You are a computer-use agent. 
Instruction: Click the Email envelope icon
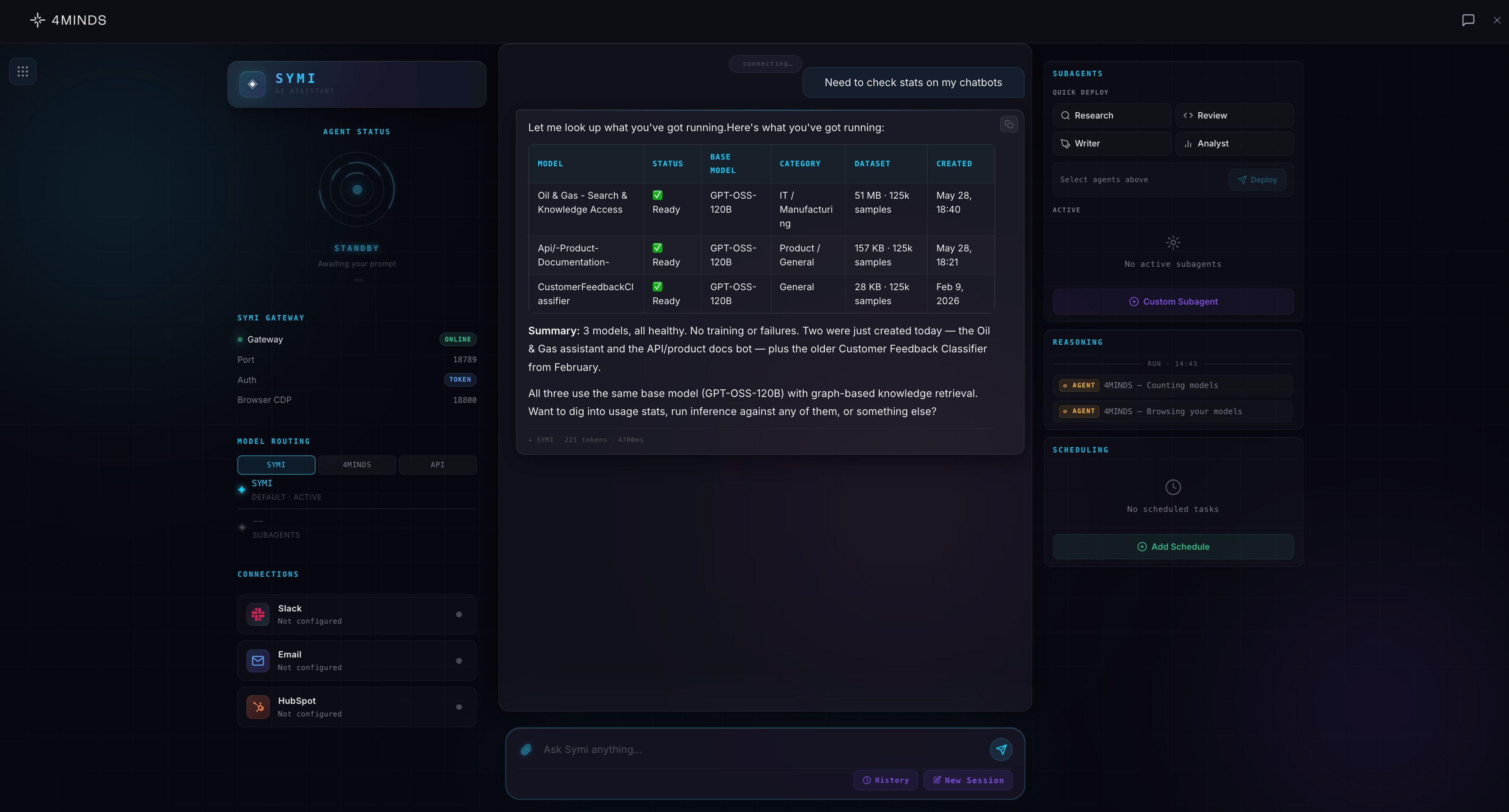258,661
